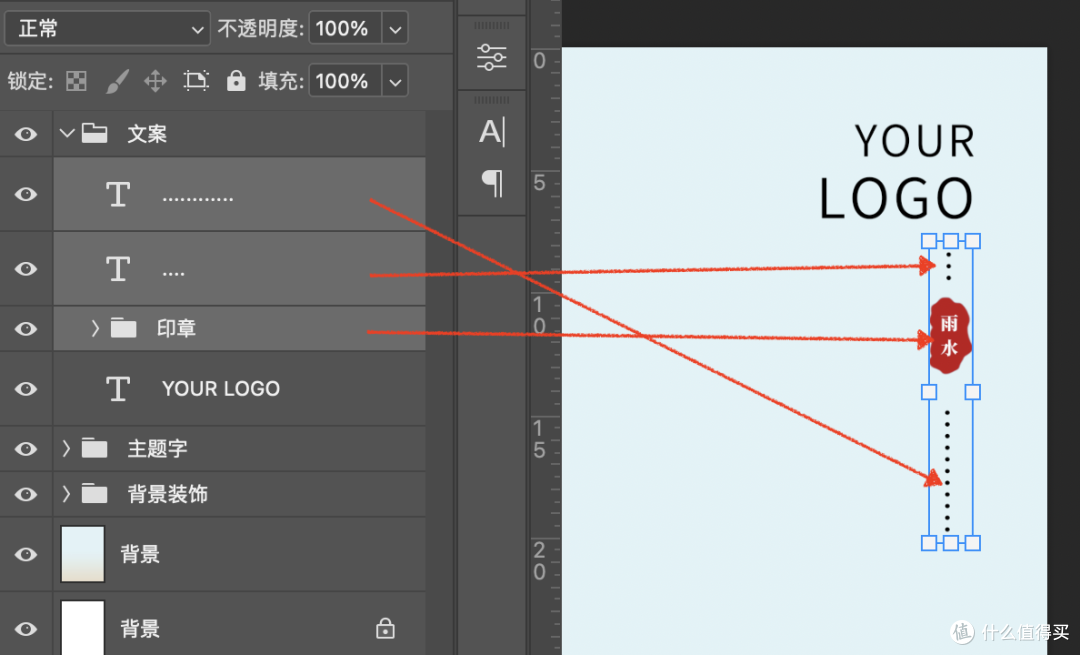This screenshot has width=1080, height=655.
Task: Select the gradient 背景 layer thumbnail
Action: (x=83, y=554)
